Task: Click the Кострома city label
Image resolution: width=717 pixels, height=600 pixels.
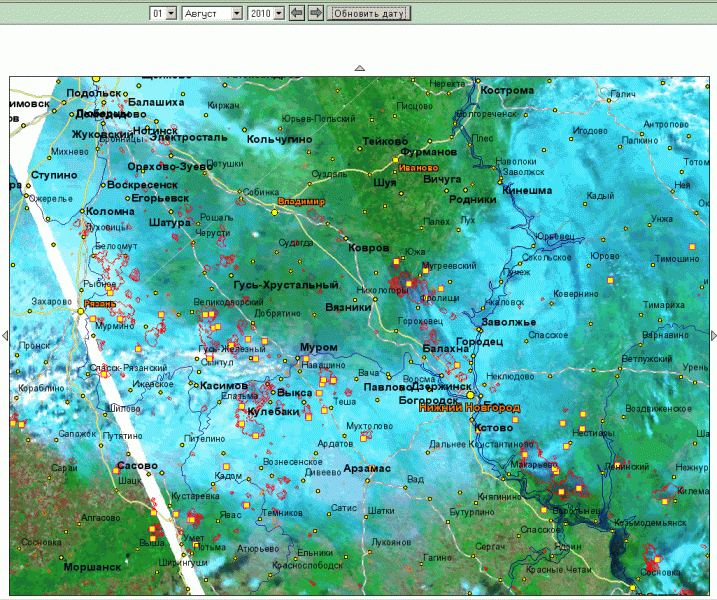Action: 507,90
